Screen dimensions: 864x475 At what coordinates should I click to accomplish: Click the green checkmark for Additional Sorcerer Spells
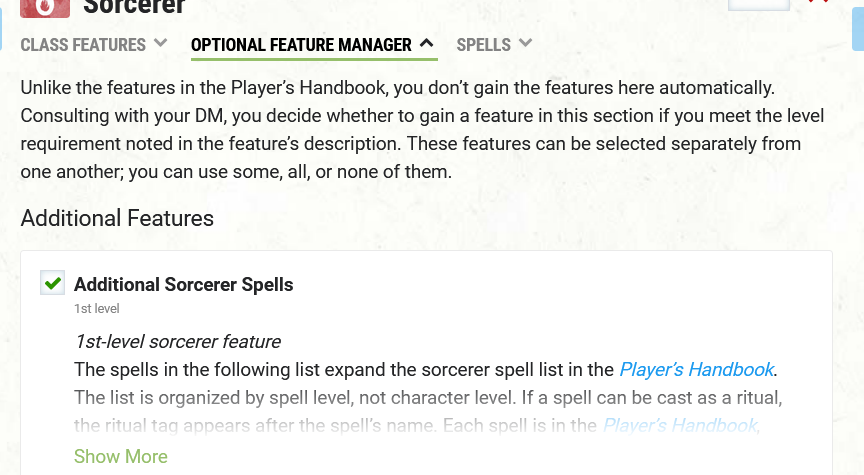coord(53,283)
